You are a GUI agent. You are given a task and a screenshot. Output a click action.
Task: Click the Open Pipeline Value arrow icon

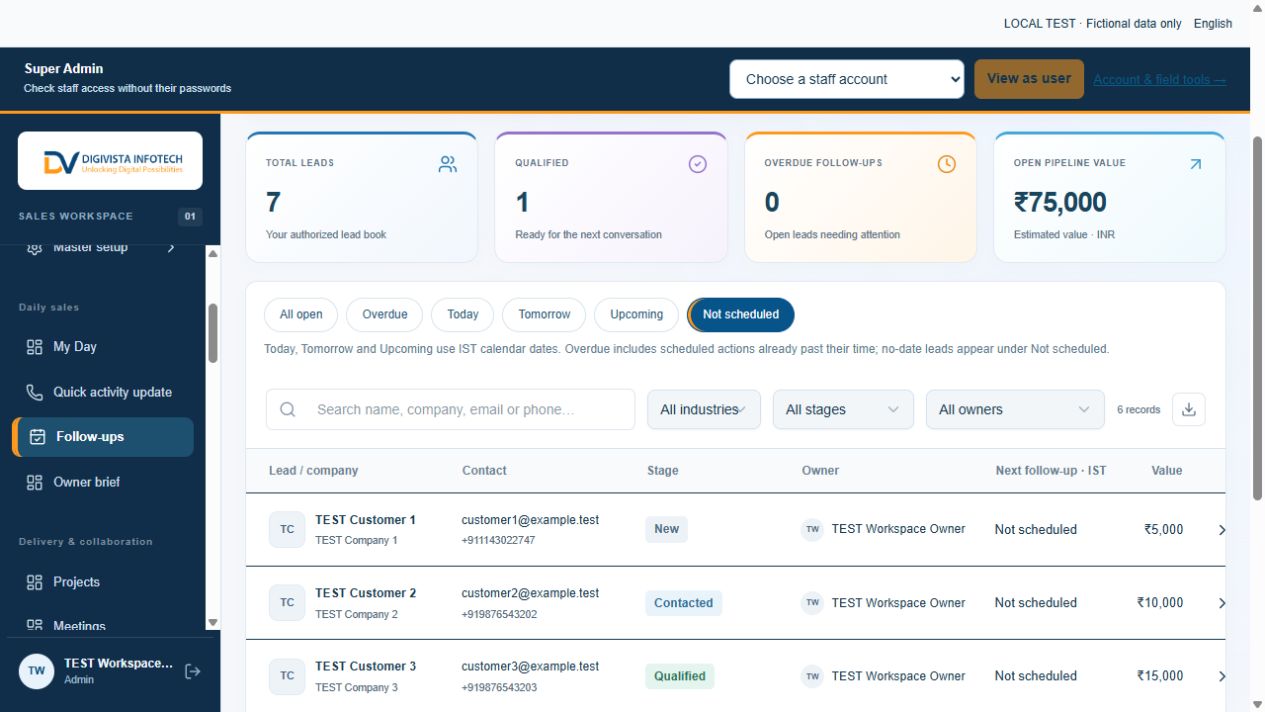pyautogui.click(x=1195, y=164)
